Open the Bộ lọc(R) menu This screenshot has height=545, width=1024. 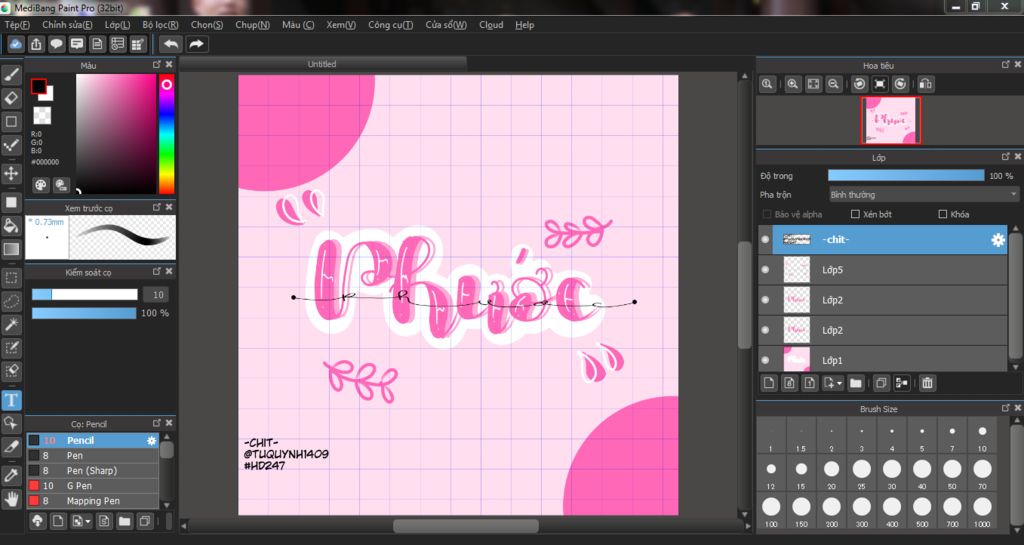[x=160, y=25]
